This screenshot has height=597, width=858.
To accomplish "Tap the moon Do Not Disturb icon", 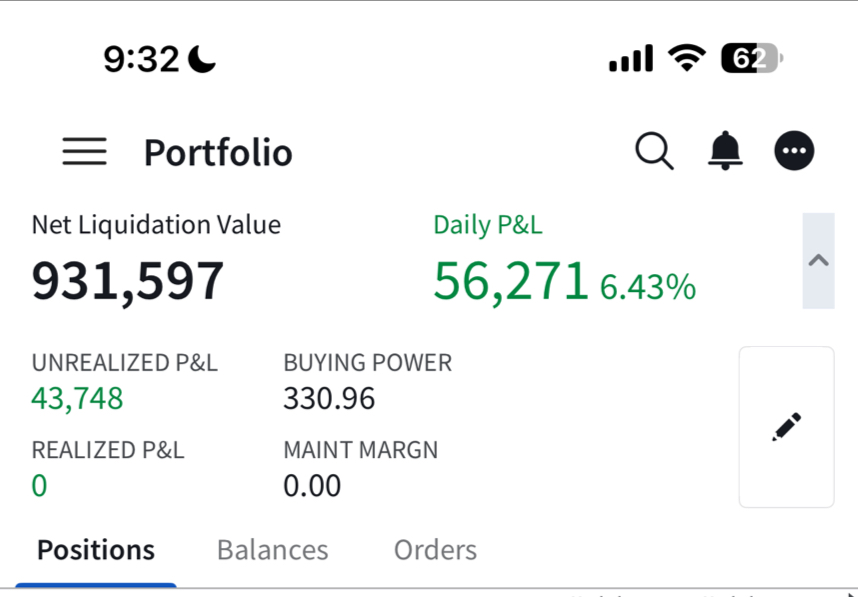I will click(202, 59).
